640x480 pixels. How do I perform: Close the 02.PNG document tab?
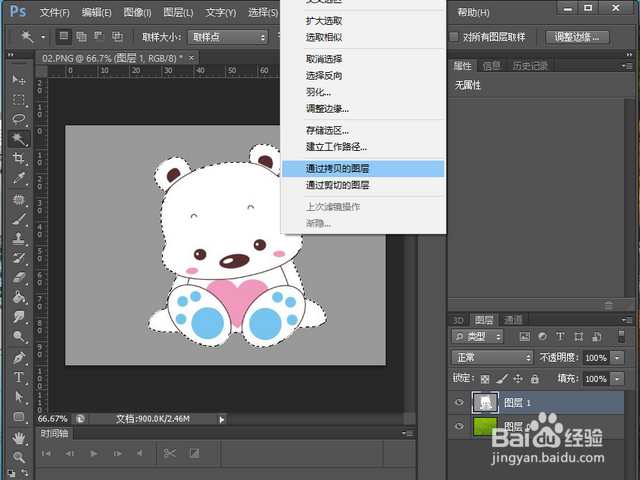pos(191,58)
